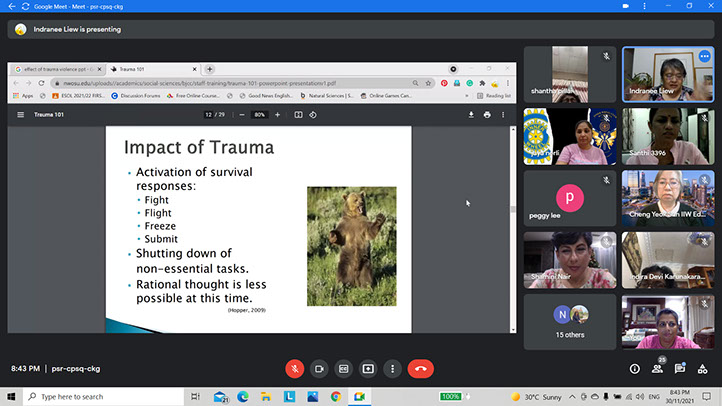This screenshot has height=406, width=722.
Task: Click the PDF zoom in plus button
Action: (277, 114)
